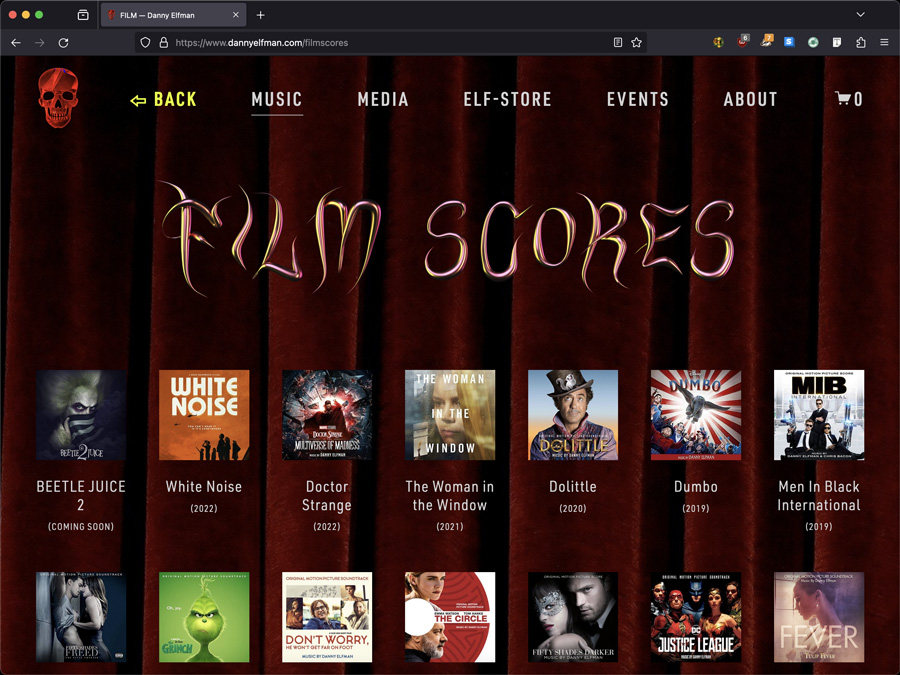Reload the page

63,43
